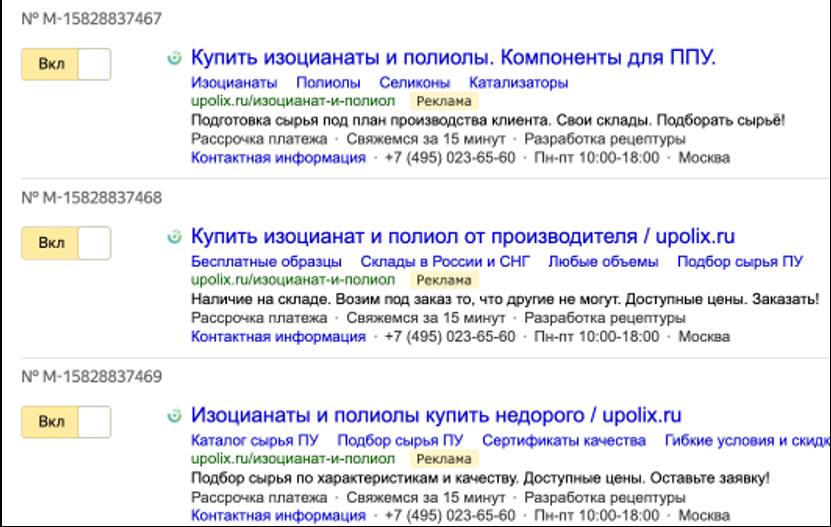
Task: Open the Склады в России и СНГ sitelink
Action: 445,261
